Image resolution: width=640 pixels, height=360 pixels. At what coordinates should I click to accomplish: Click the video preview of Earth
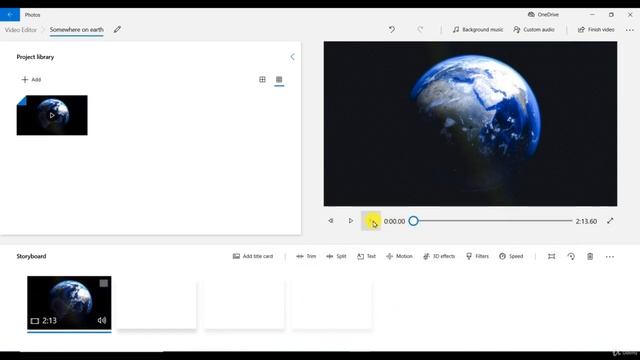click(x=470, y=124)
